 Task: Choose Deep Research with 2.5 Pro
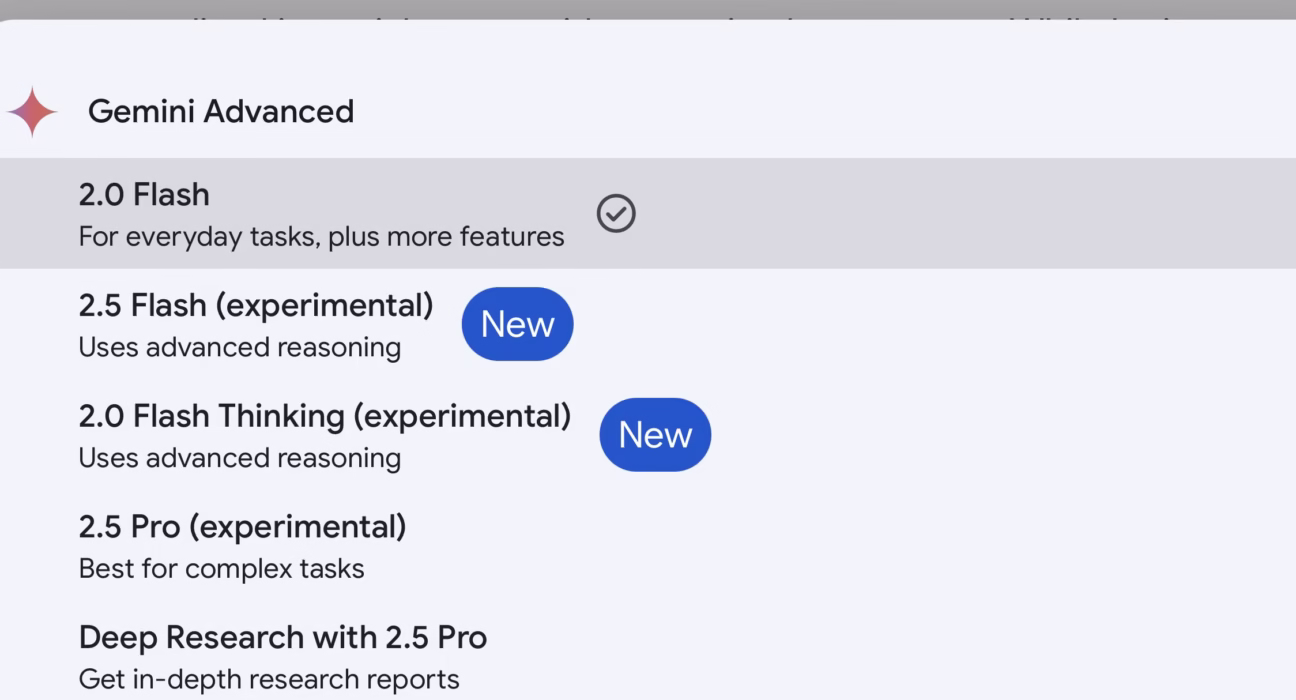pos(283,656)
